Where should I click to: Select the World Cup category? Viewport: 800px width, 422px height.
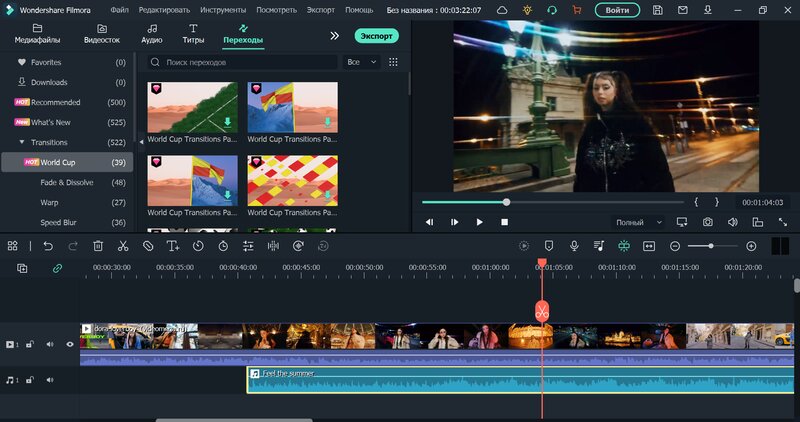point(67,162)
